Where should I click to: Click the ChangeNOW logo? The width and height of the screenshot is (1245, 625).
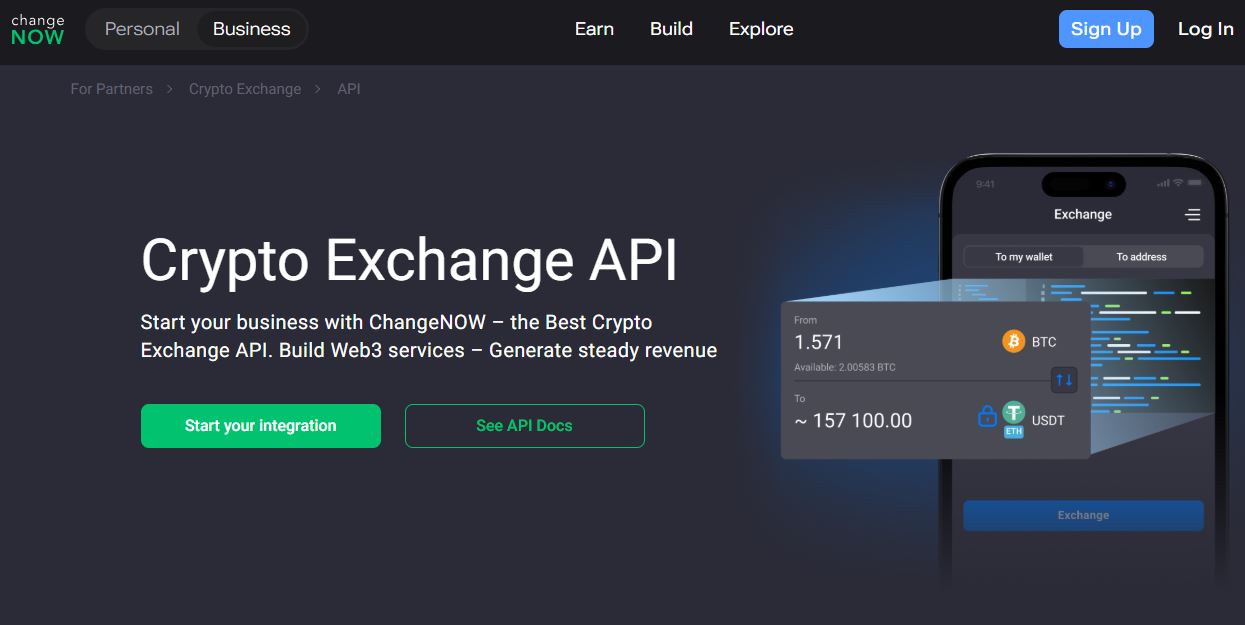click(x=38, y=29)
